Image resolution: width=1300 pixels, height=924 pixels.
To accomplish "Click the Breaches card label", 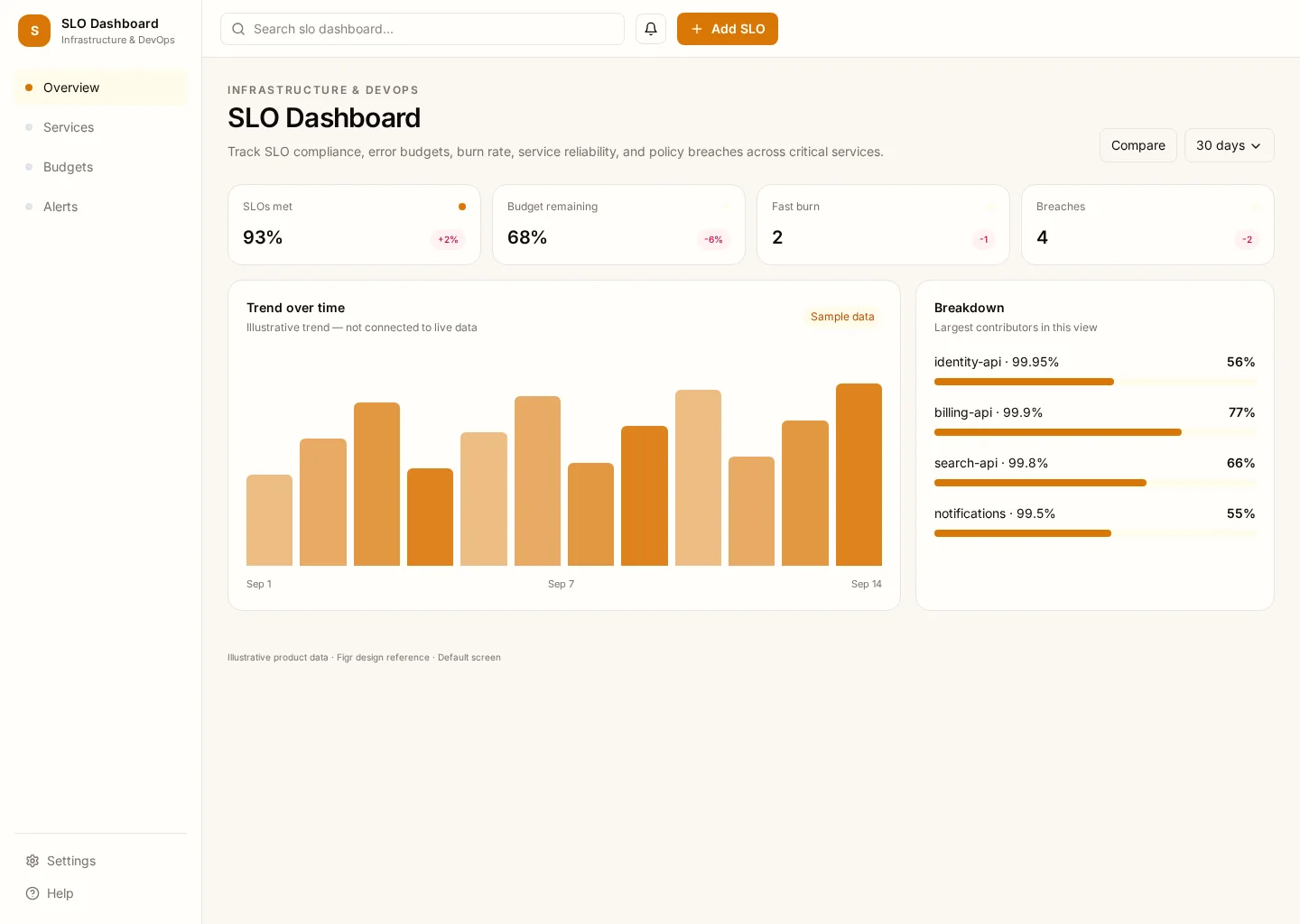I will click(x=1061, y=207).
